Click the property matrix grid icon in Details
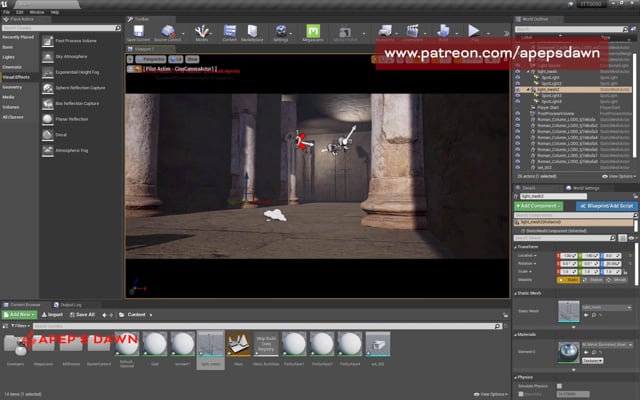The height and width of the screenshot is (400, 640). [x=622, y=238]
